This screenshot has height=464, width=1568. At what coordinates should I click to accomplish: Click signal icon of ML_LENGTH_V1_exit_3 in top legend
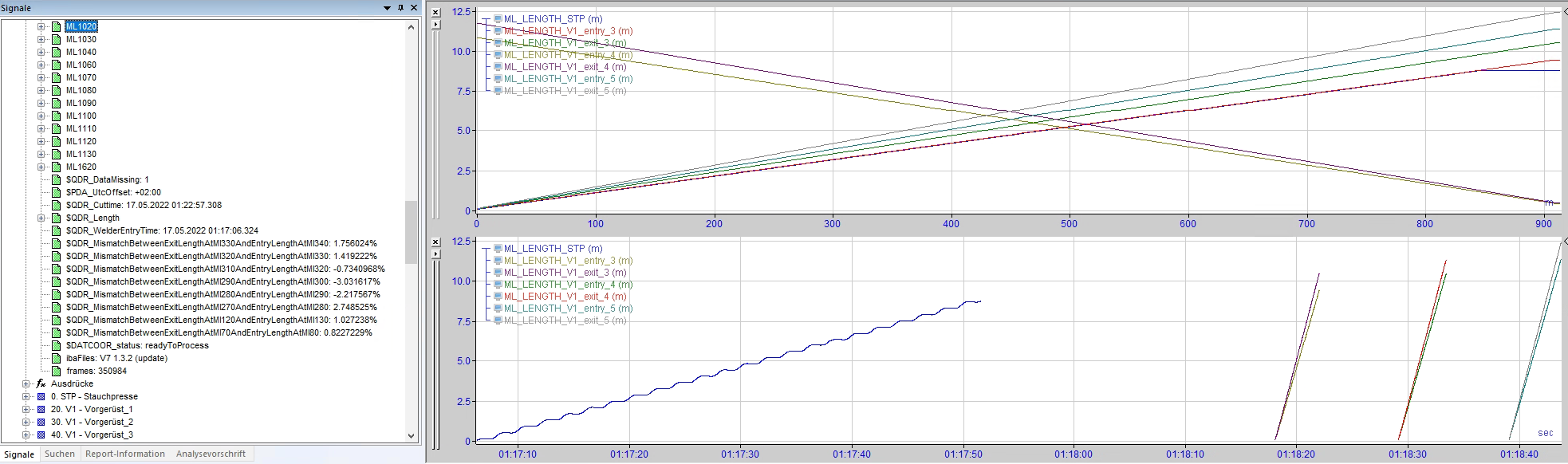pyautogui.click(x=498, y=43)
